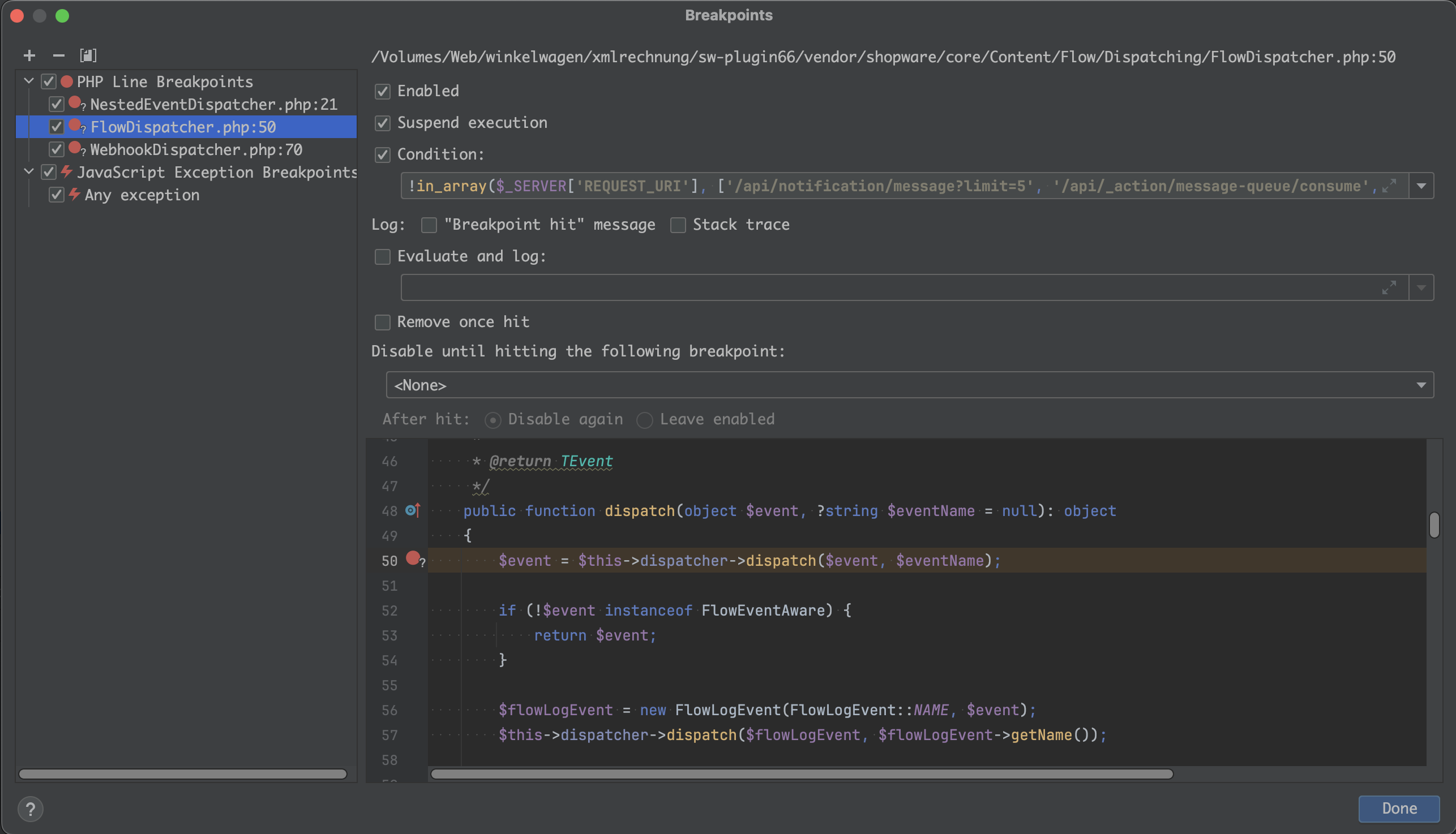Image resolution: width=1456 pixels, height=834 pixels.
Task: Click line number 56 in the gutter
Action: [x=389, y=710]
